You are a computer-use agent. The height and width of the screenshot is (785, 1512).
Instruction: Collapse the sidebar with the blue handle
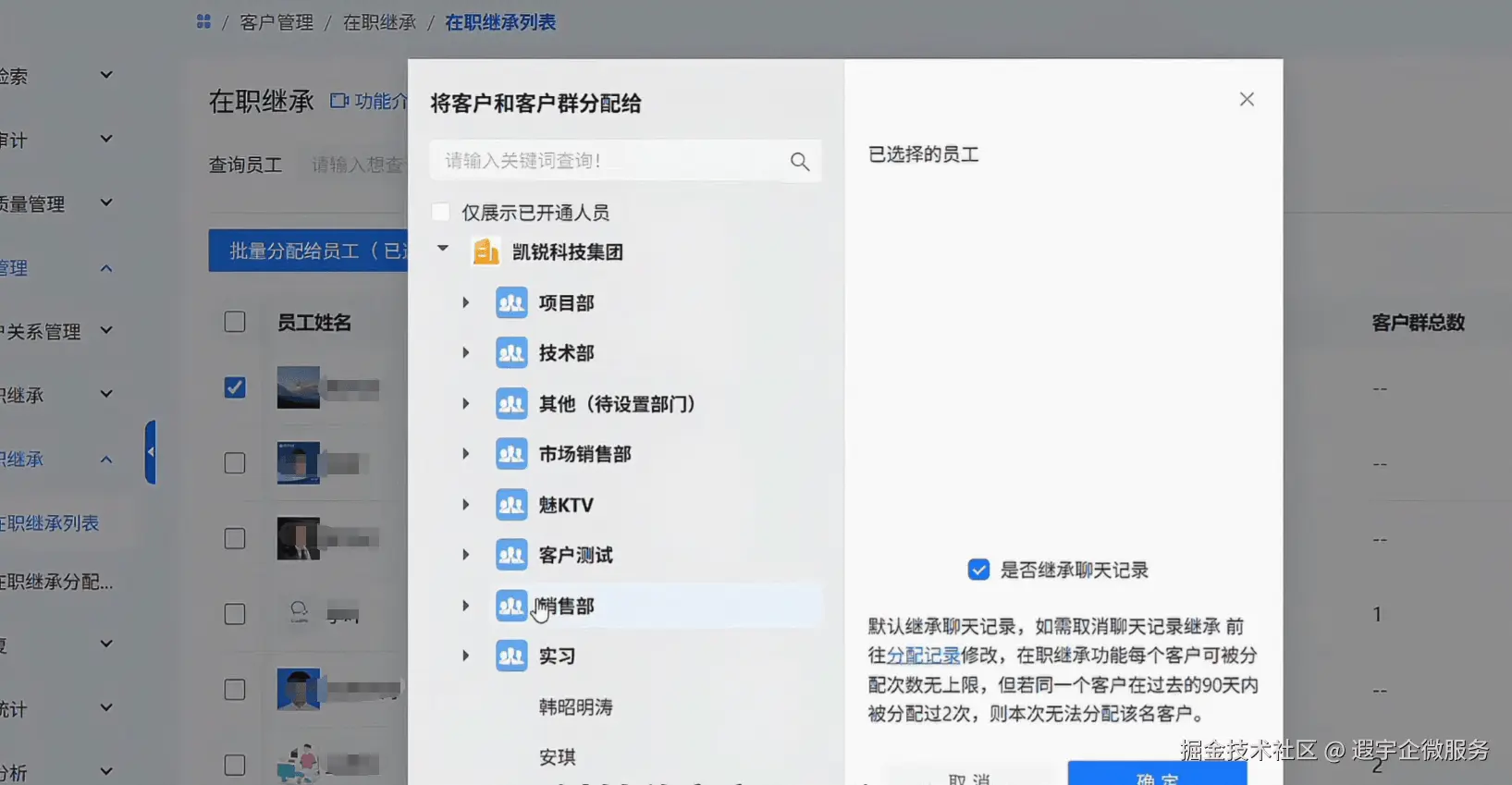tap(151, 452)
